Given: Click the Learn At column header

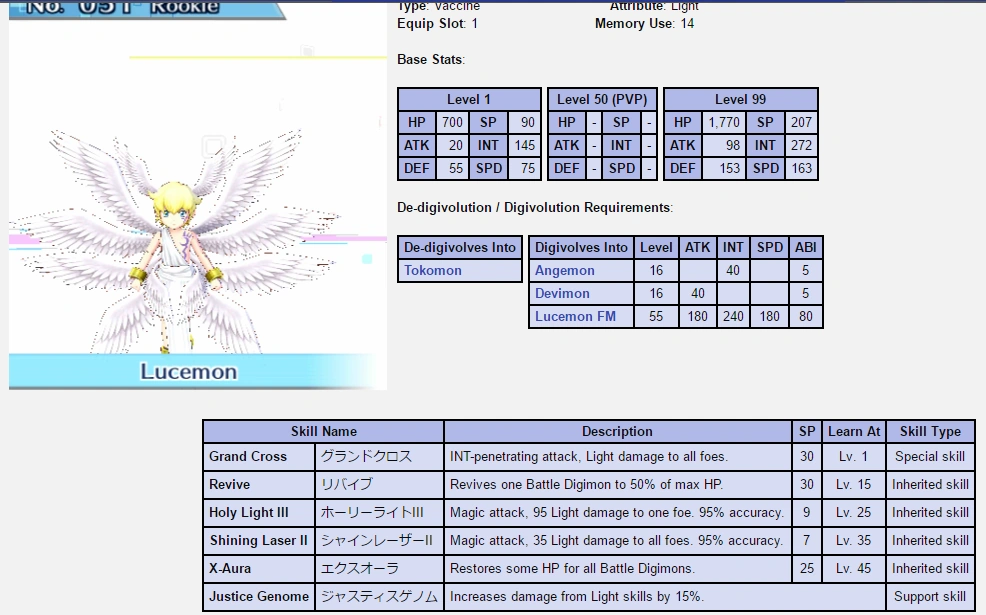Looking at the screenshot, I should pos(854,431).
